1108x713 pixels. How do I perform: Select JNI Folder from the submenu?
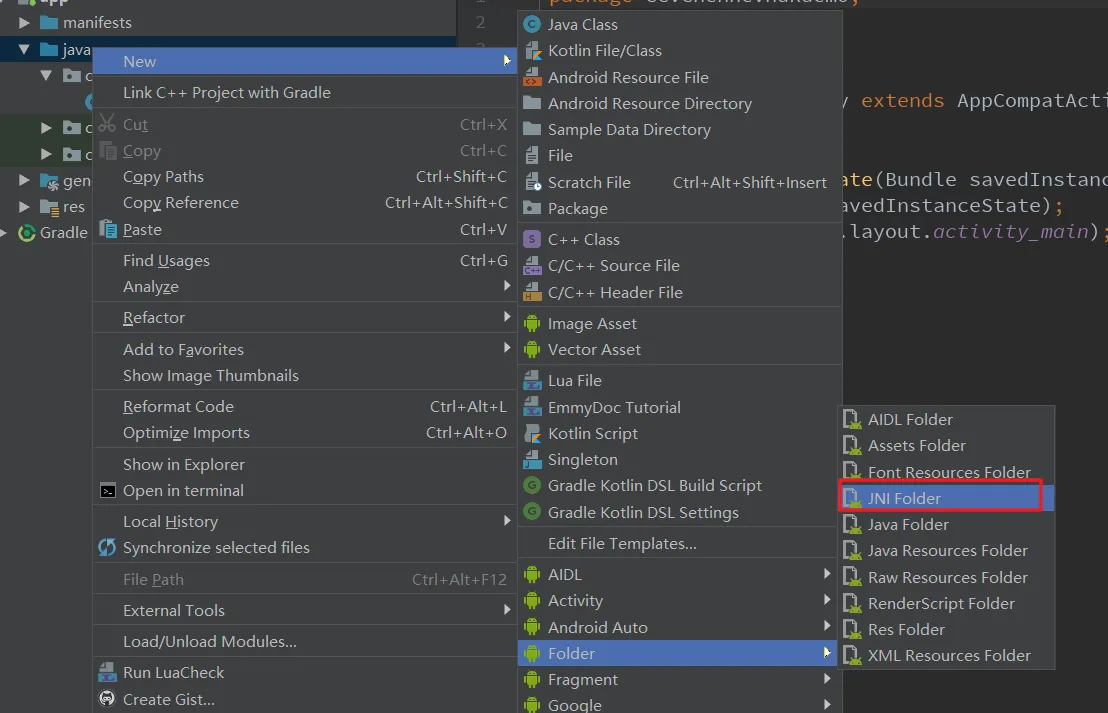(904, 498)
